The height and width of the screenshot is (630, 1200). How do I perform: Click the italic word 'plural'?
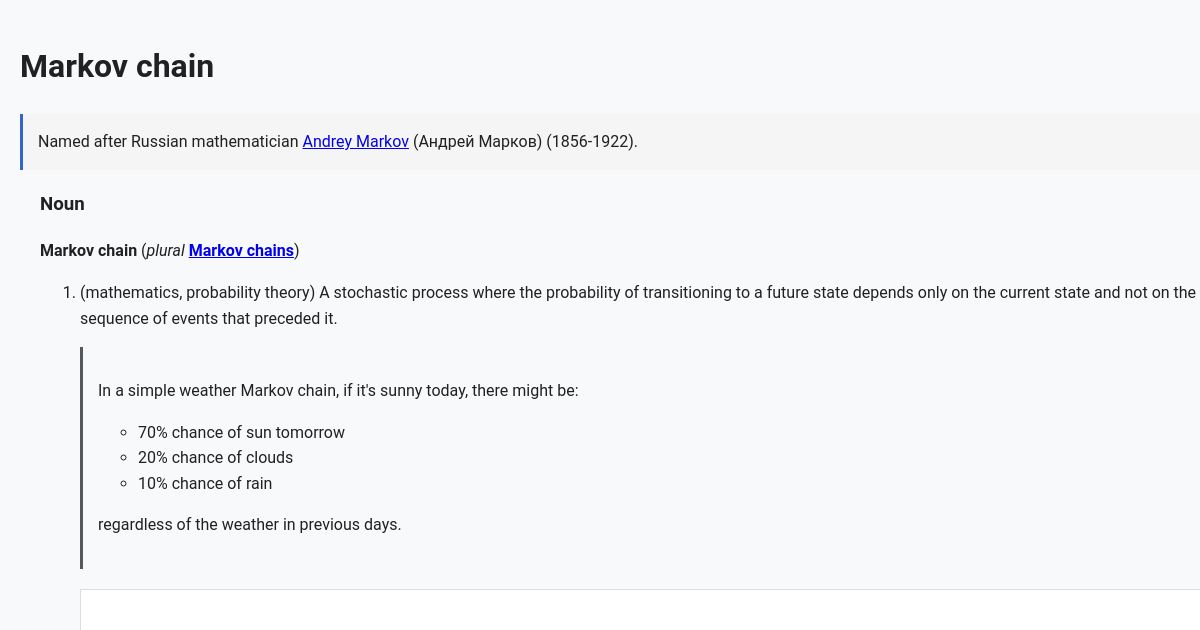[x=165, y=251]
